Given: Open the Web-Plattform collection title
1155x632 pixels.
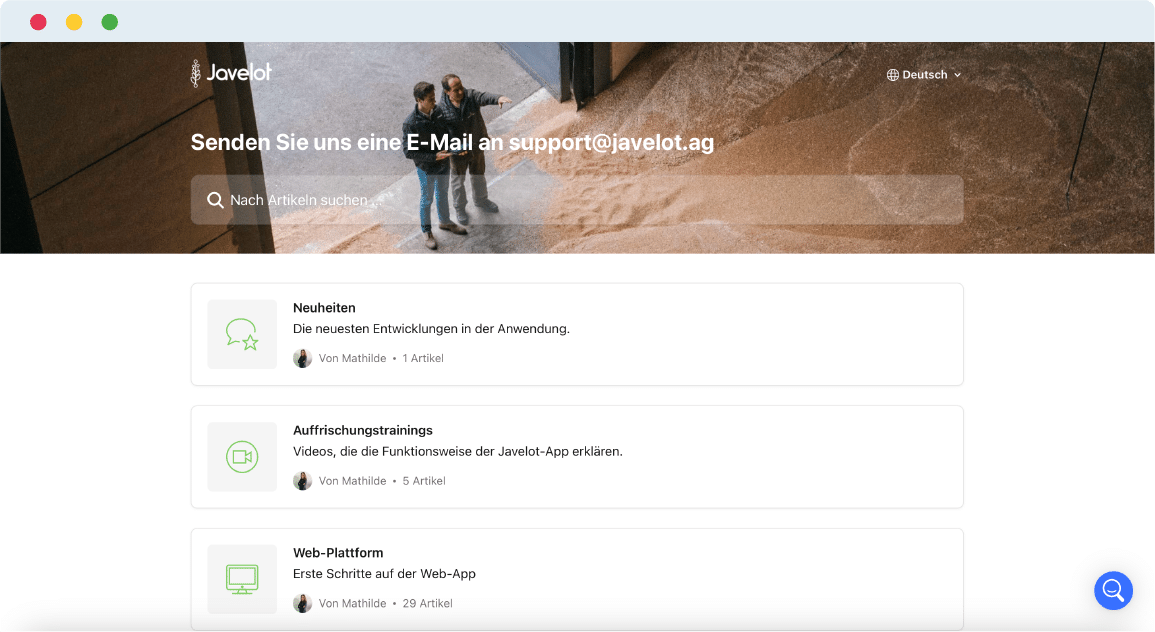Looking at the screenshot, I should click(338, 552).
